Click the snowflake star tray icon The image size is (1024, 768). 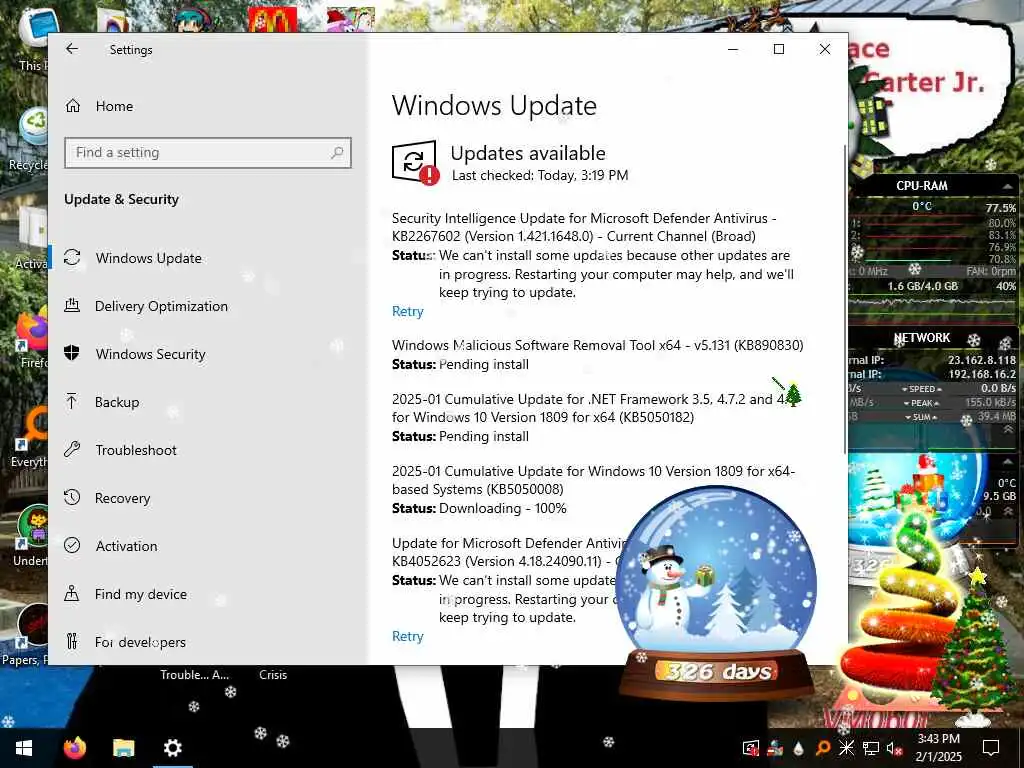[846, 748]
